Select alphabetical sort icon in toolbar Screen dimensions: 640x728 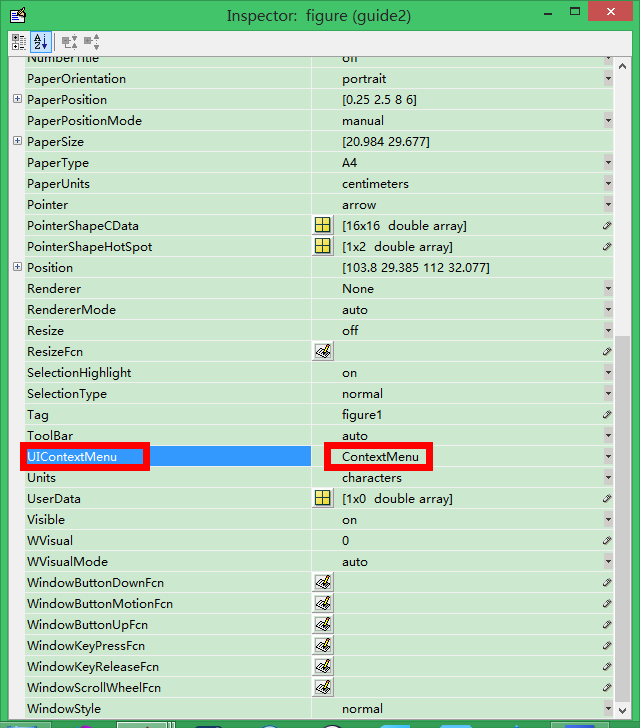pyautogui.click(x=41, y=42)
